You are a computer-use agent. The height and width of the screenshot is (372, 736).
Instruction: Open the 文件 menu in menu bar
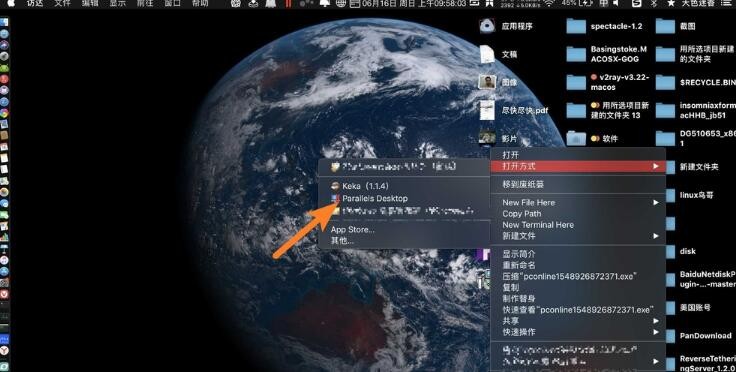(62, 3)
